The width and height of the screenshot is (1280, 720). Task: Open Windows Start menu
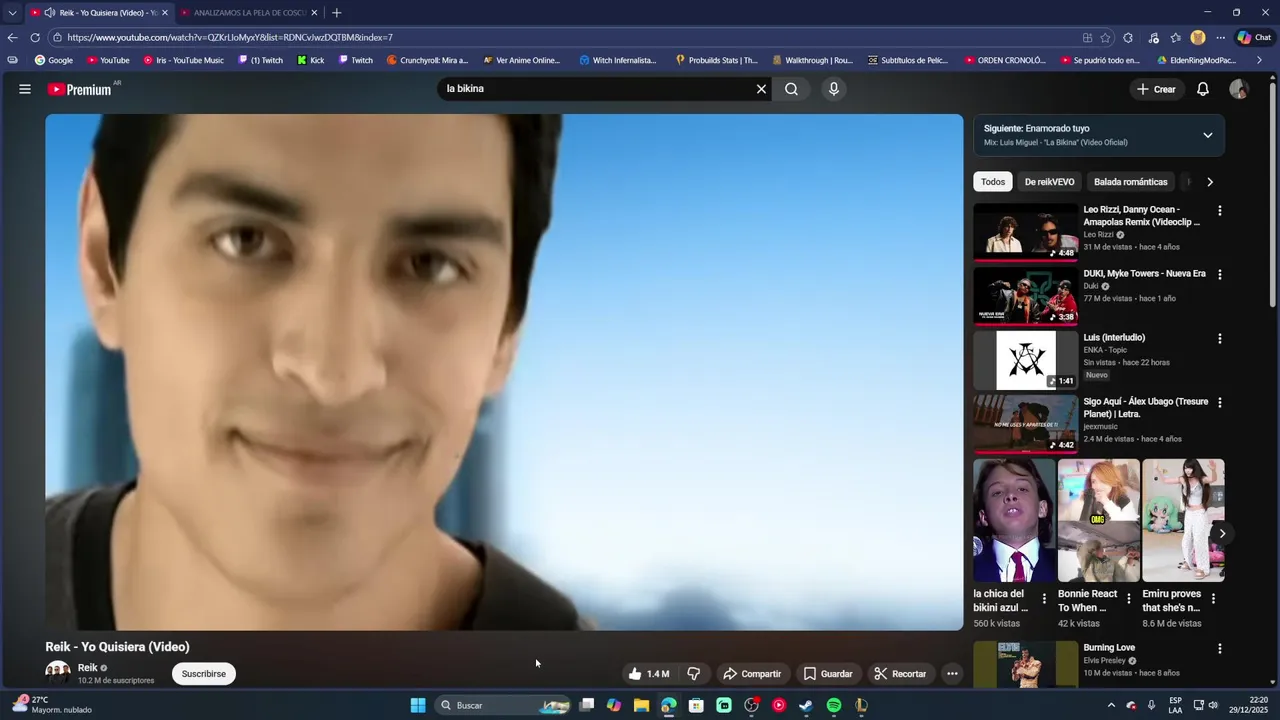(418, 705)
